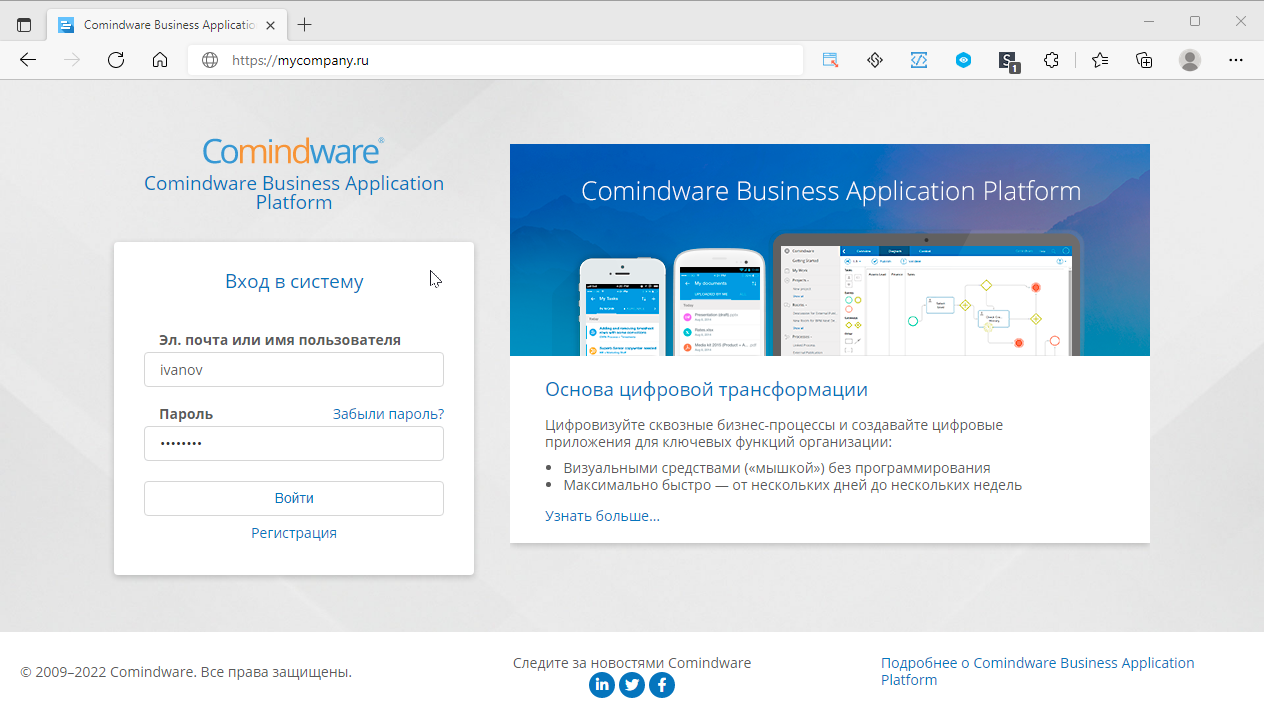The image size is (1264, 712).
Task: Click the copyright text © 2009–2022 Comindware
Action: pyautogui.click(x=186, y=672)
